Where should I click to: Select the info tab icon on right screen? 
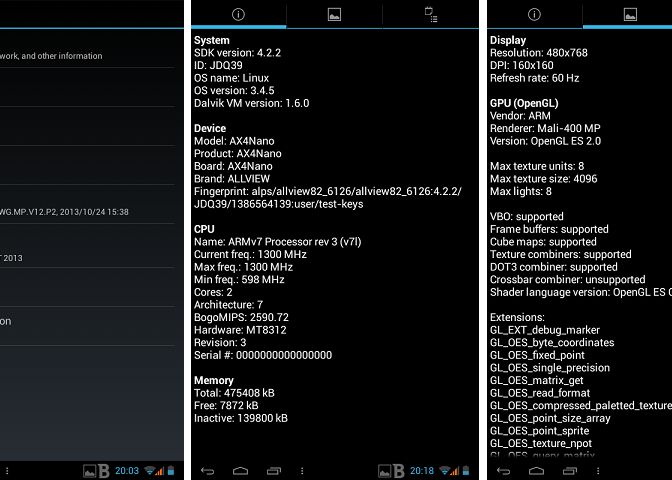[534, 14]
